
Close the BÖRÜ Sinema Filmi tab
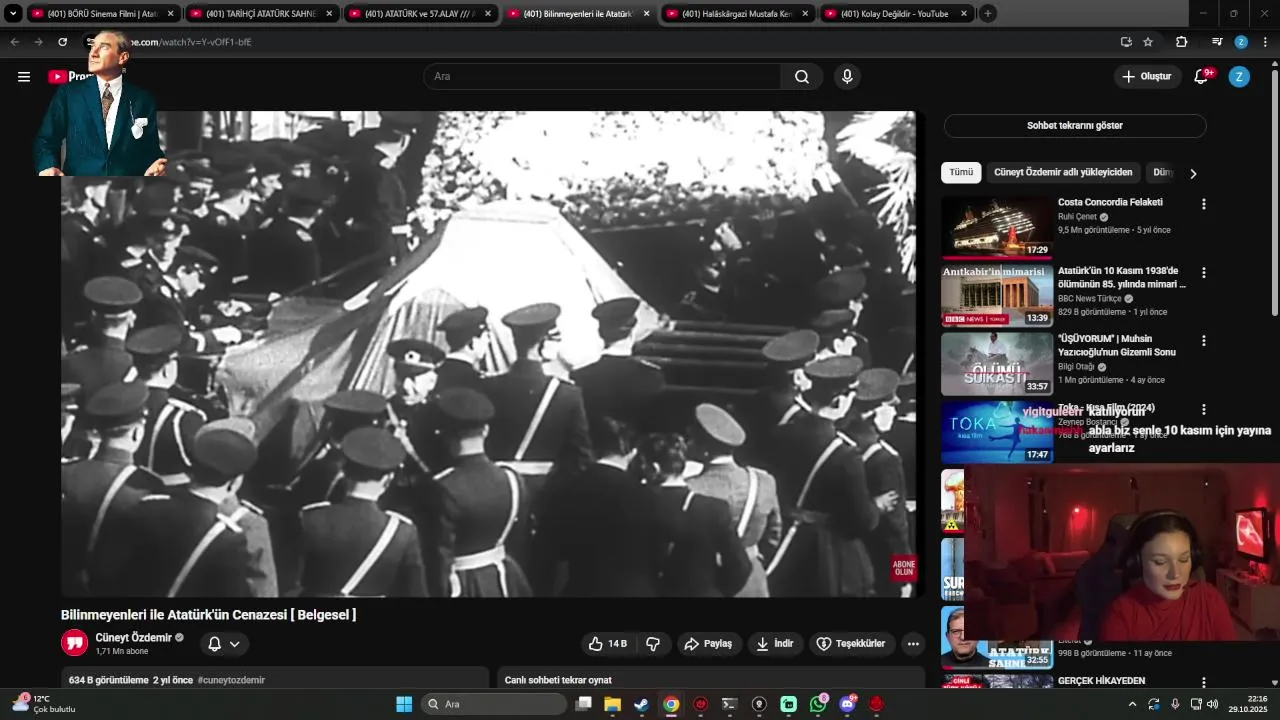pyautogui.click(x=170, y=14)
